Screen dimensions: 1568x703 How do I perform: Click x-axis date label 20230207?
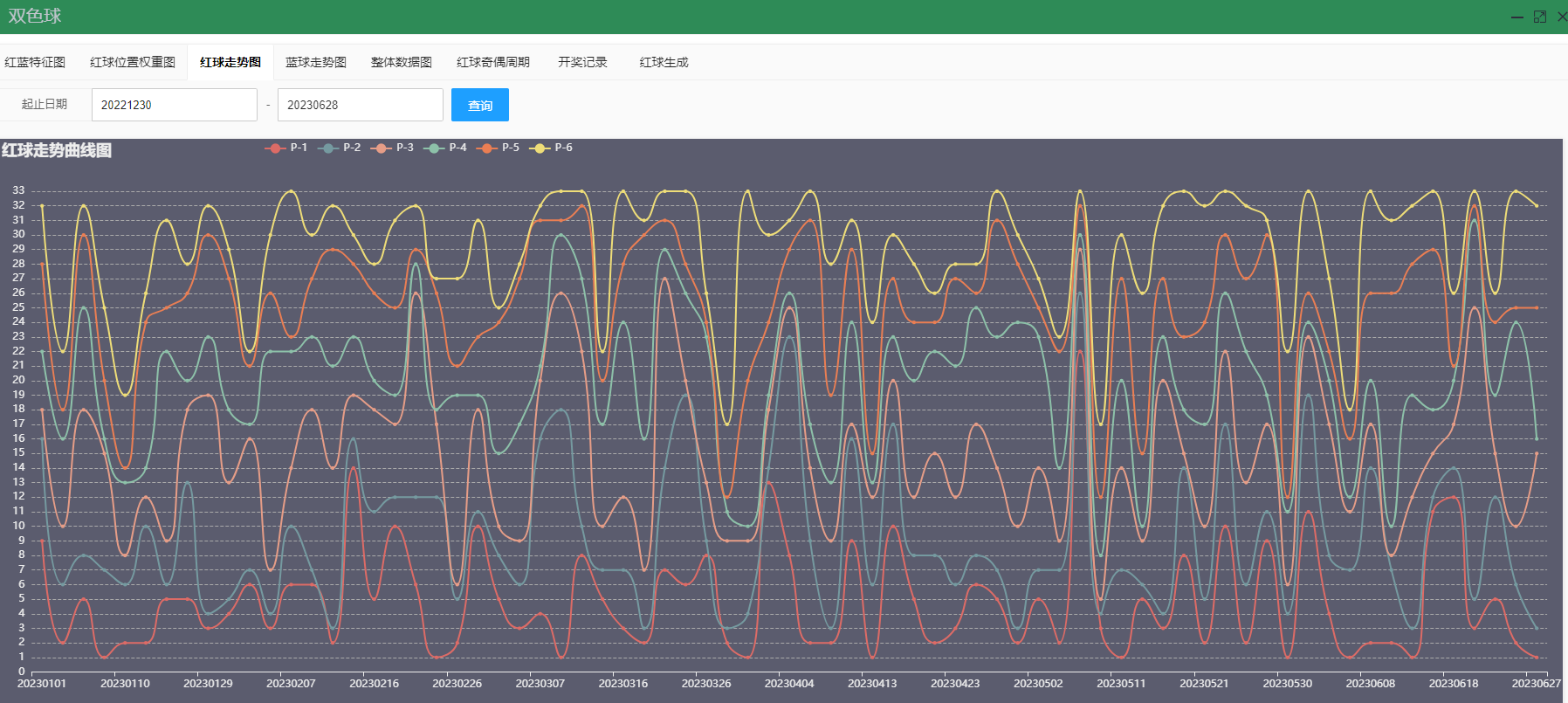tap(291, 683)
